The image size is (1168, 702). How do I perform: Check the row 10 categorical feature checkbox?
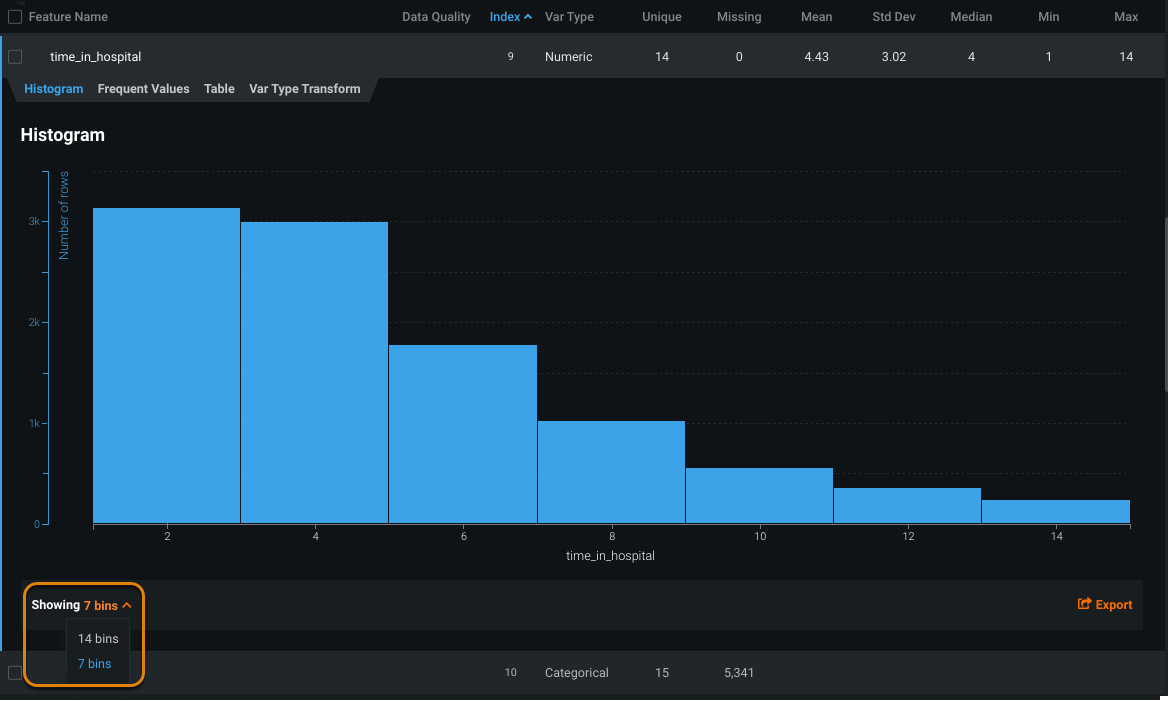[x=15, y=673]
